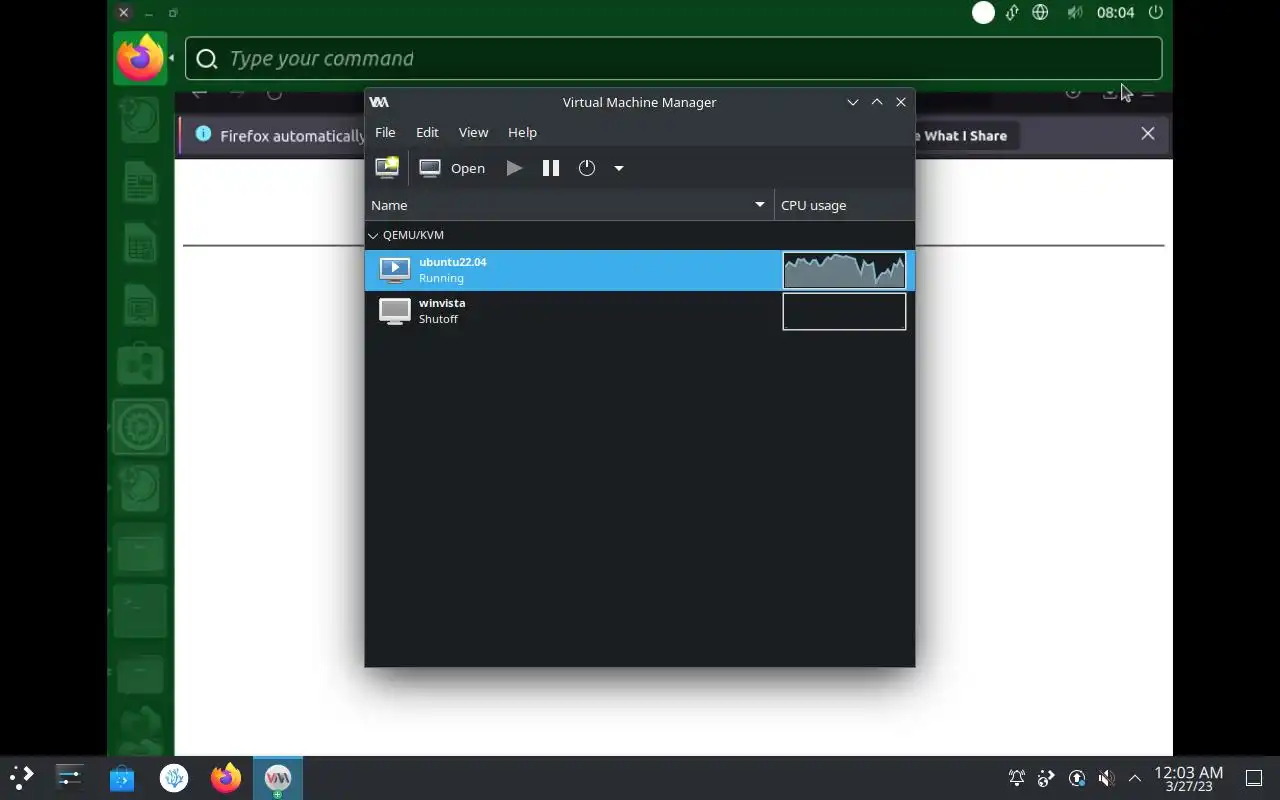
Task: Open the Help menu
Action: [522, 132]
